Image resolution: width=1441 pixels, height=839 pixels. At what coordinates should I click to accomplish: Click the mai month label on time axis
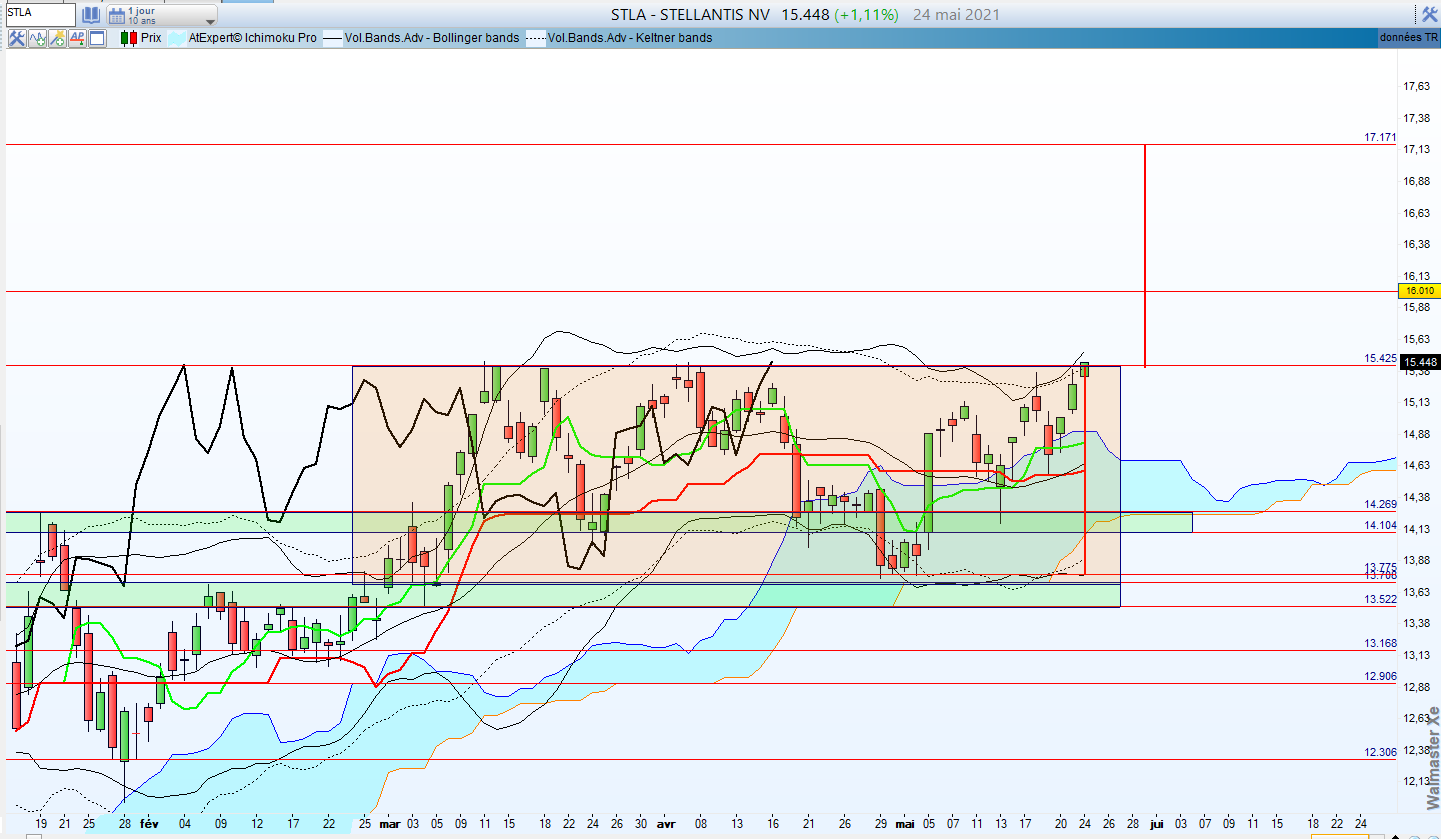(905, 824)
